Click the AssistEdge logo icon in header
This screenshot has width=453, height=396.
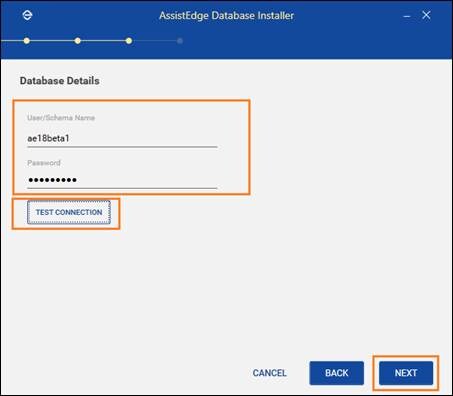point(27,15)
